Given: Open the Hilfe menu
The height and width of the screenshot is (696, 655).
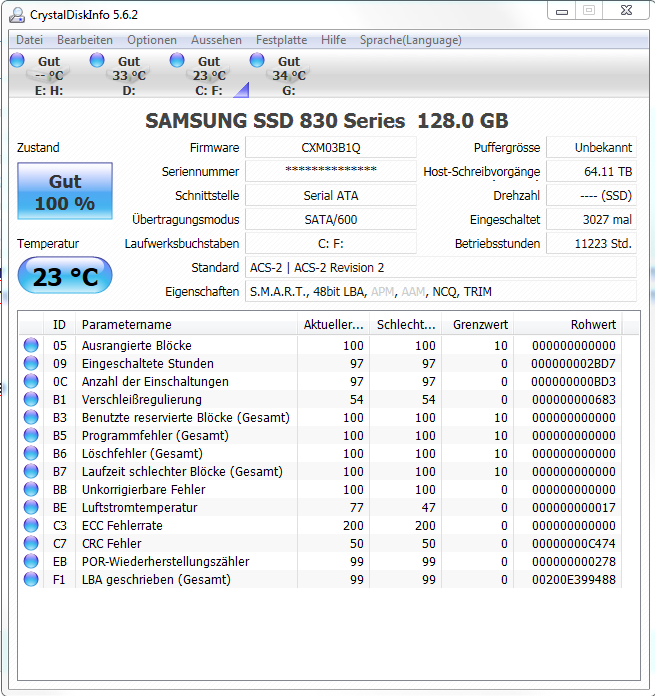Looking at the screenshot, I should (x=333, y=40).
